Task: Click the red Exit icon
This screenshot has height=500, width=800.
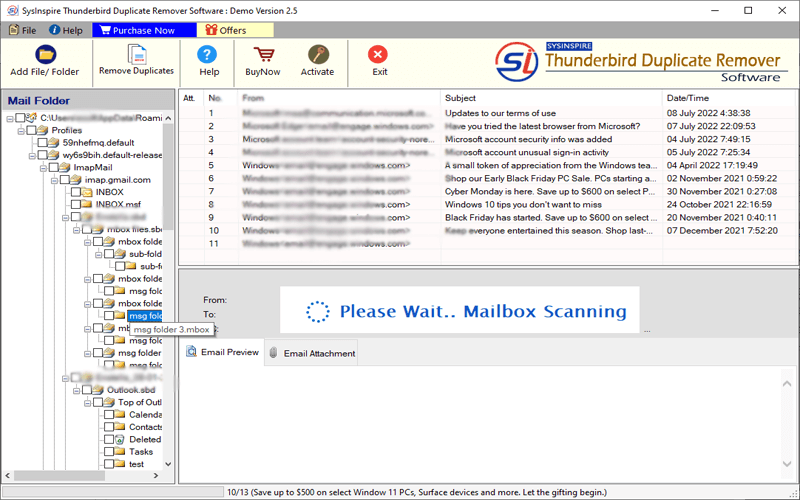Action: click(x=378, y=54)
